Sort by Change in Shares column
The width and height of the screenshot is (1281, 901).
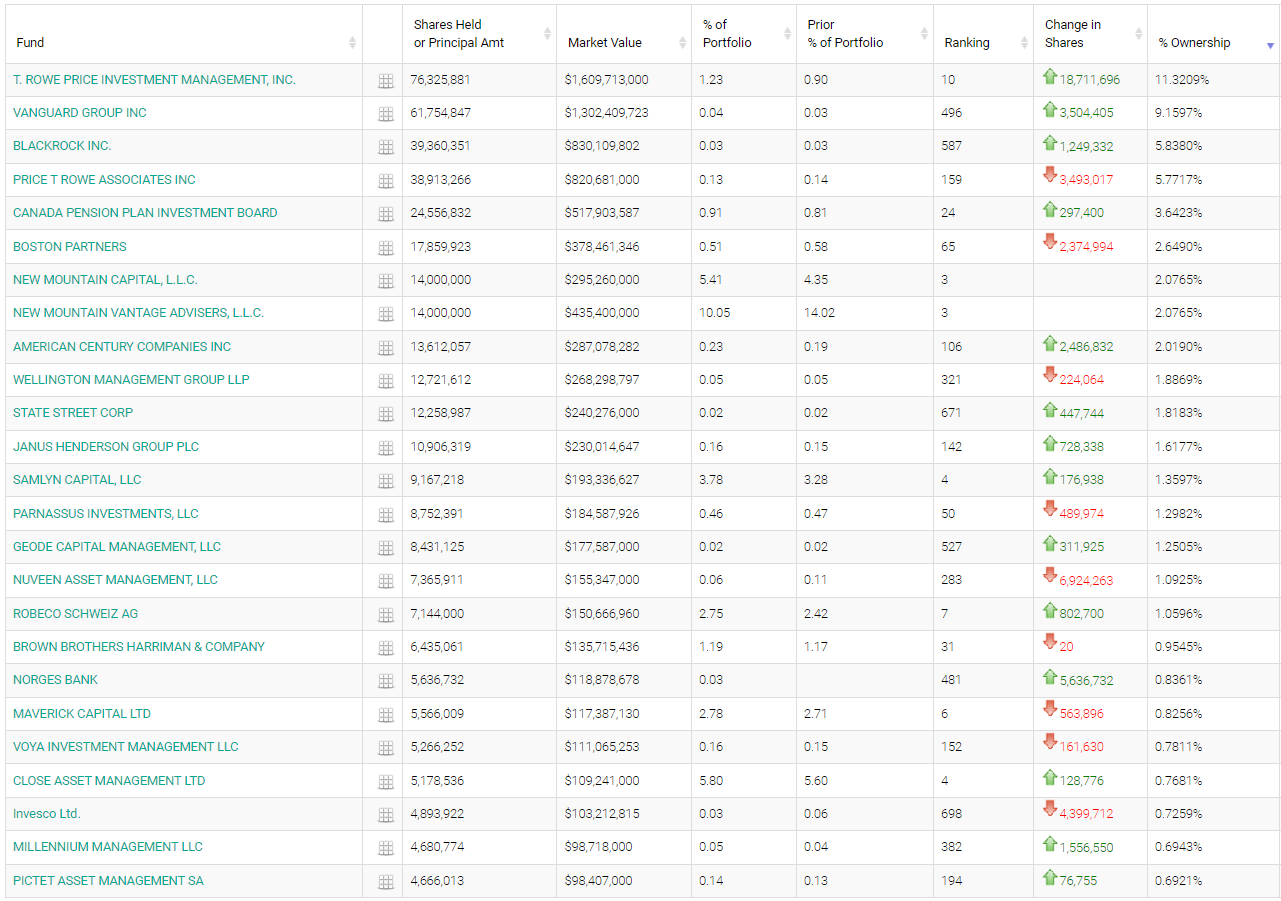(1091, 34)
